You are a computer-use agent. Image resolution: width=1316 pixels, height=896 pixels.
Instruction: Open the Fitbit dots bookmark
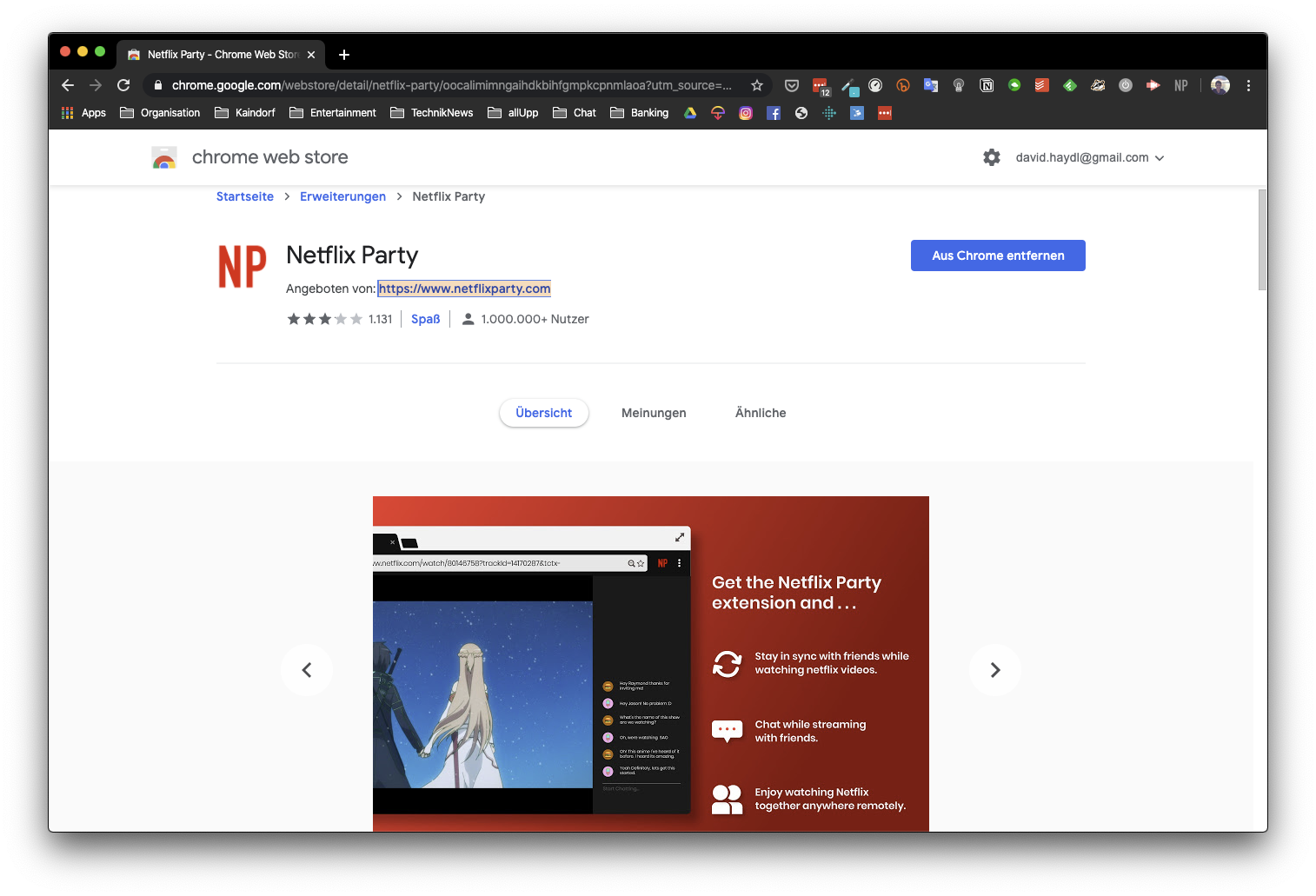point(829,113)
